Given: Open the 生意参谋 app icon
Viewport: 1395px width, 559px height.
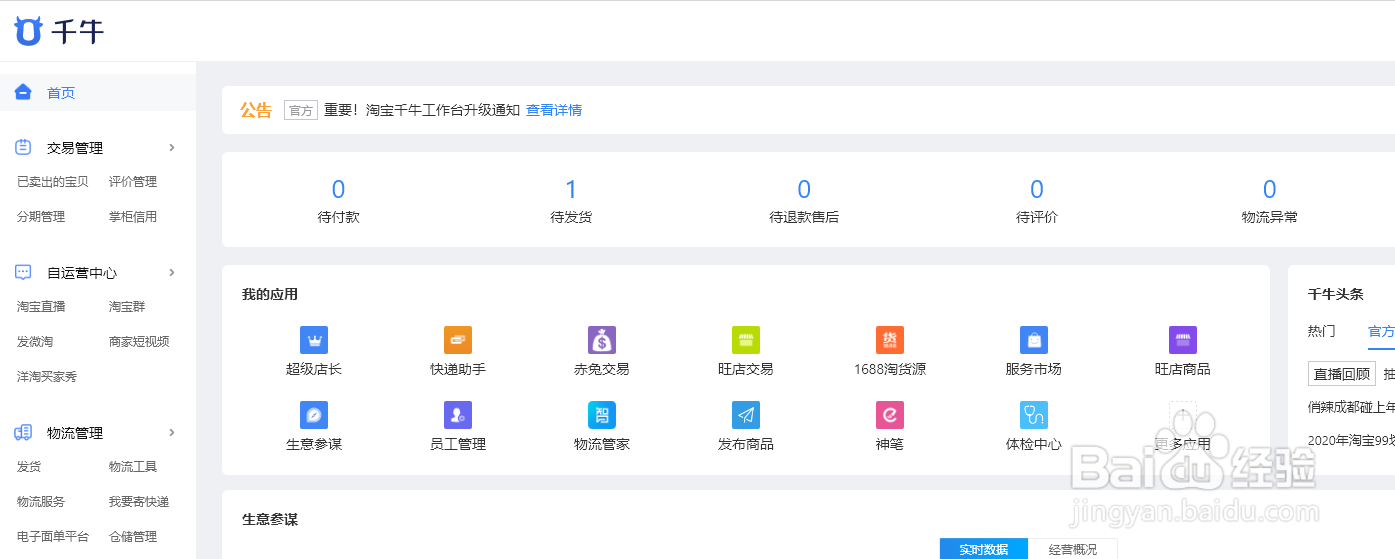Looking at the screenshot, I should tap(314, 415).
